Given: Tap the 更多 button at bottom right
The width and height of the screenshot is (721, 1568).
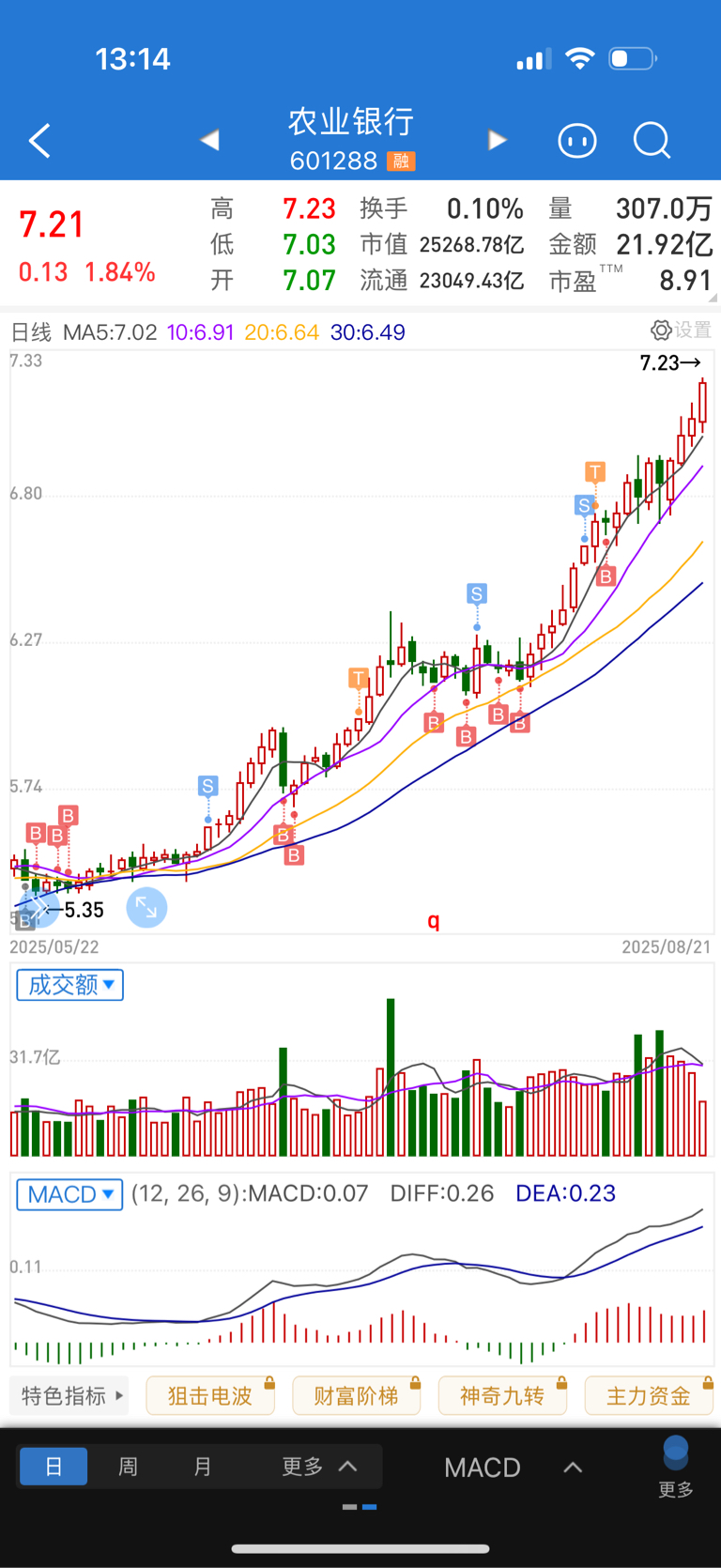Looking at the screenshot, I should pos(676,1468).
